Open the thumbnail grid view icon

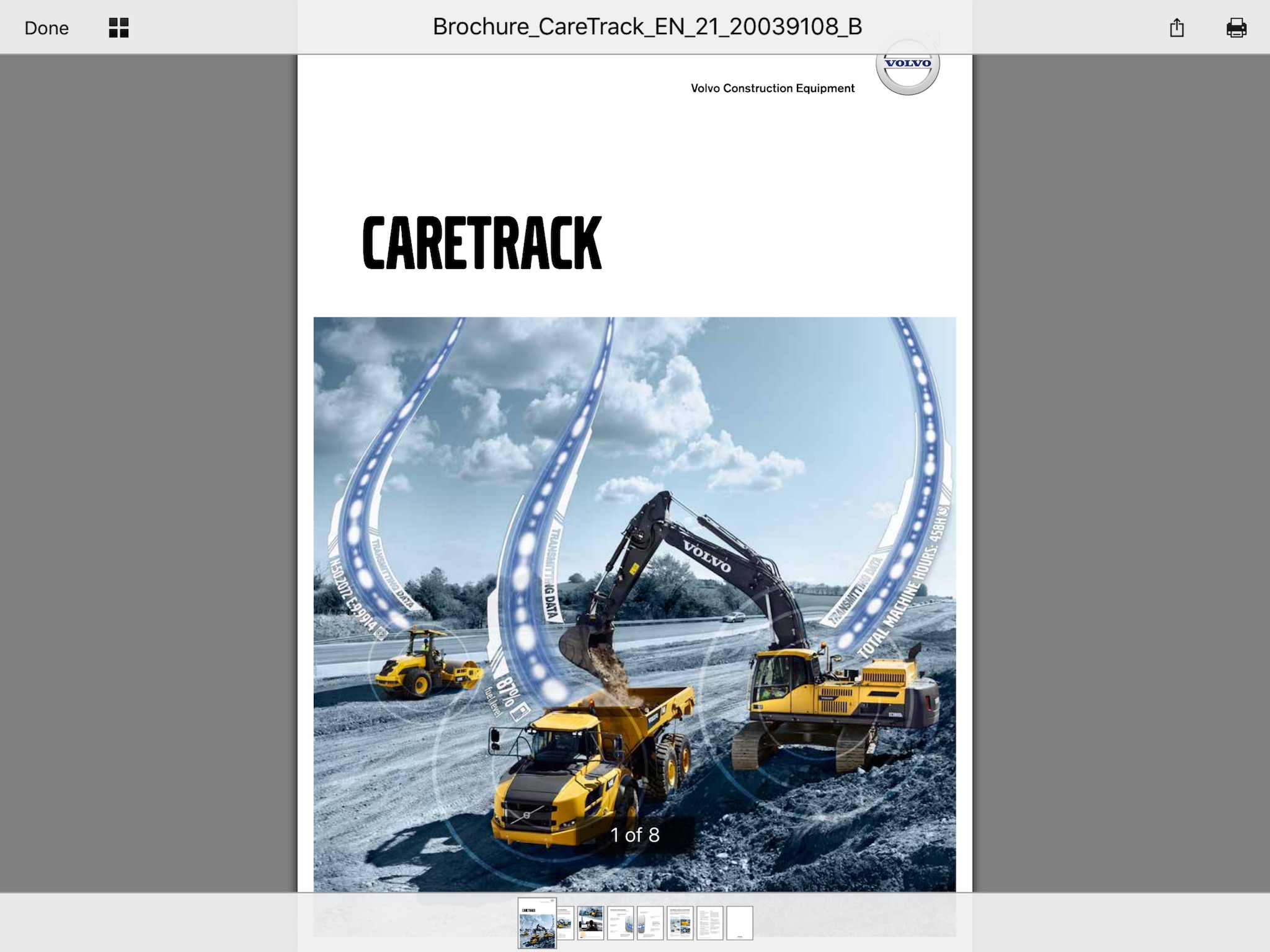(x=118, y=28)
